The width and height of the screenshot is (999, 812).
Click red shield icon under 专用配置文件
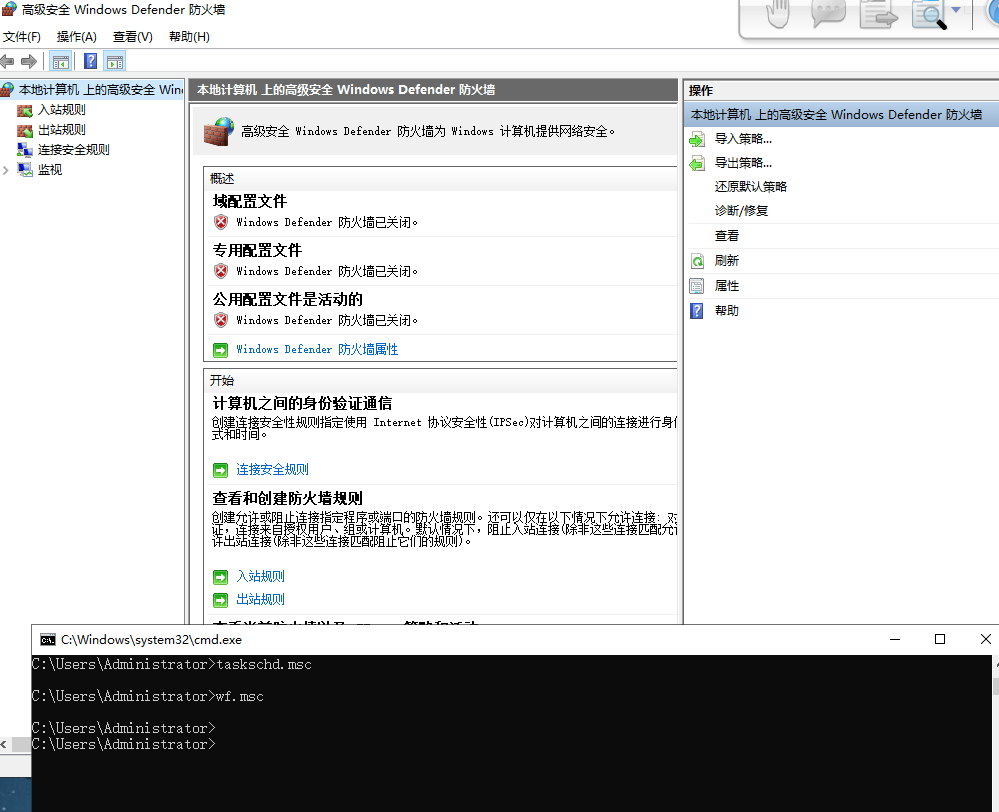[x=221, y=271]
